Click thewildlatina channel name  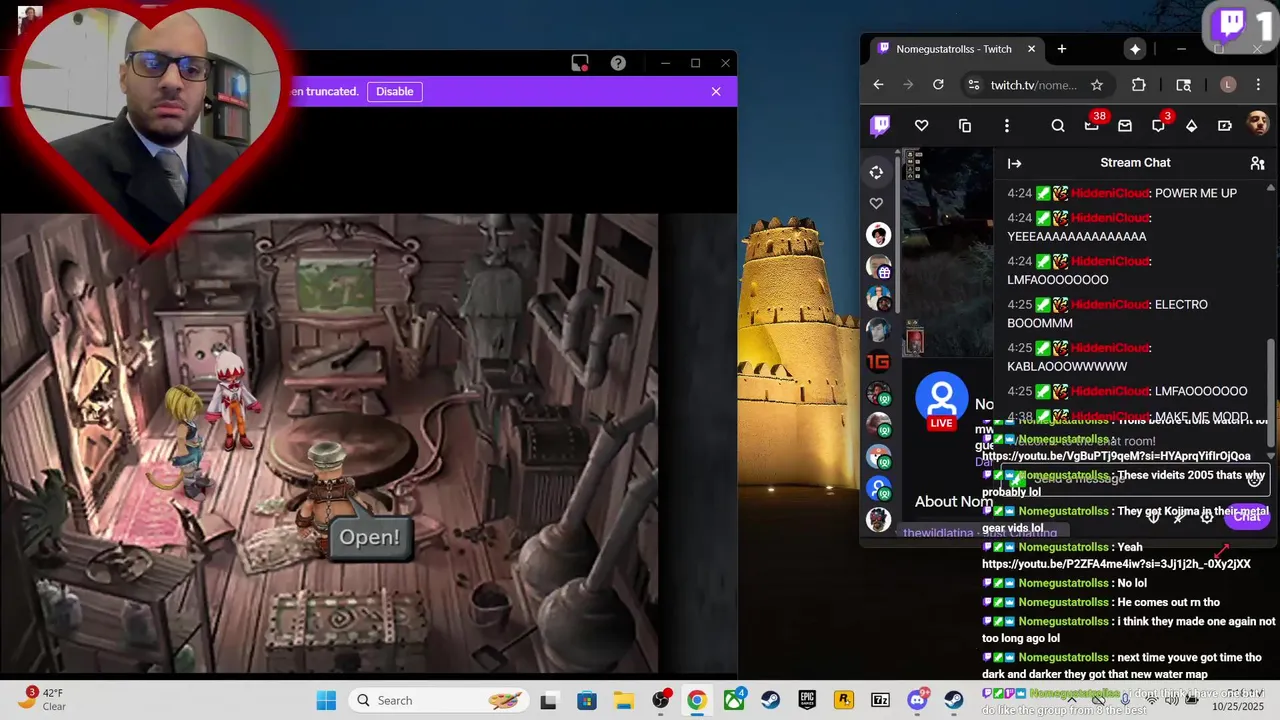pyautogui.click(x=937, y=533)
